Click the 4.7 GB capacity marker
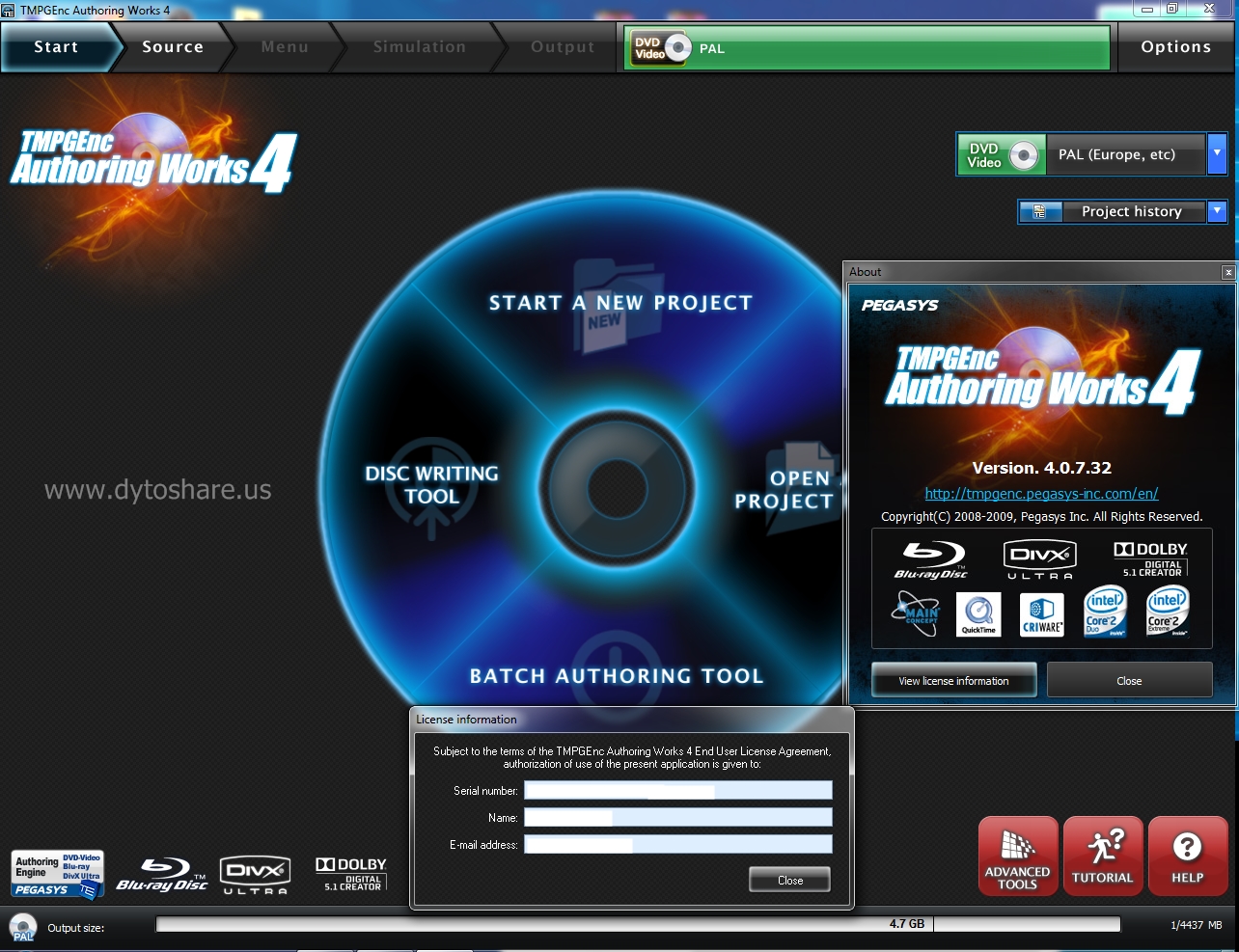The image size is (1239, 952). tap(907, 924)
